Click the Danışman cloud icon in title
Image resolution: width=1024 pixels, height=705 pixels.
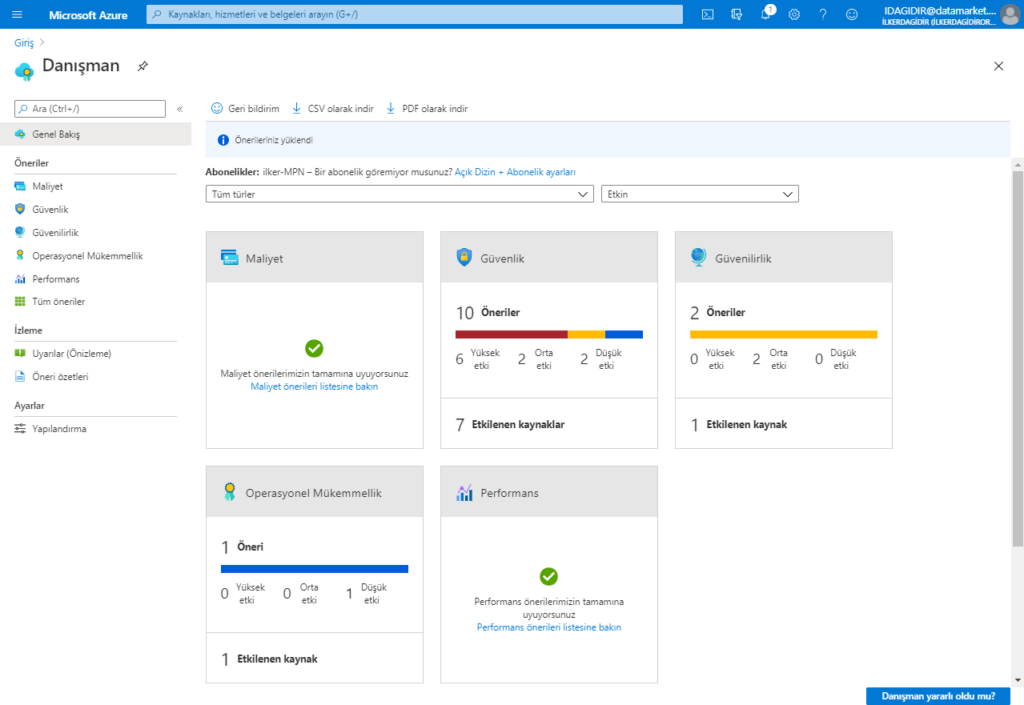[25, 71]
